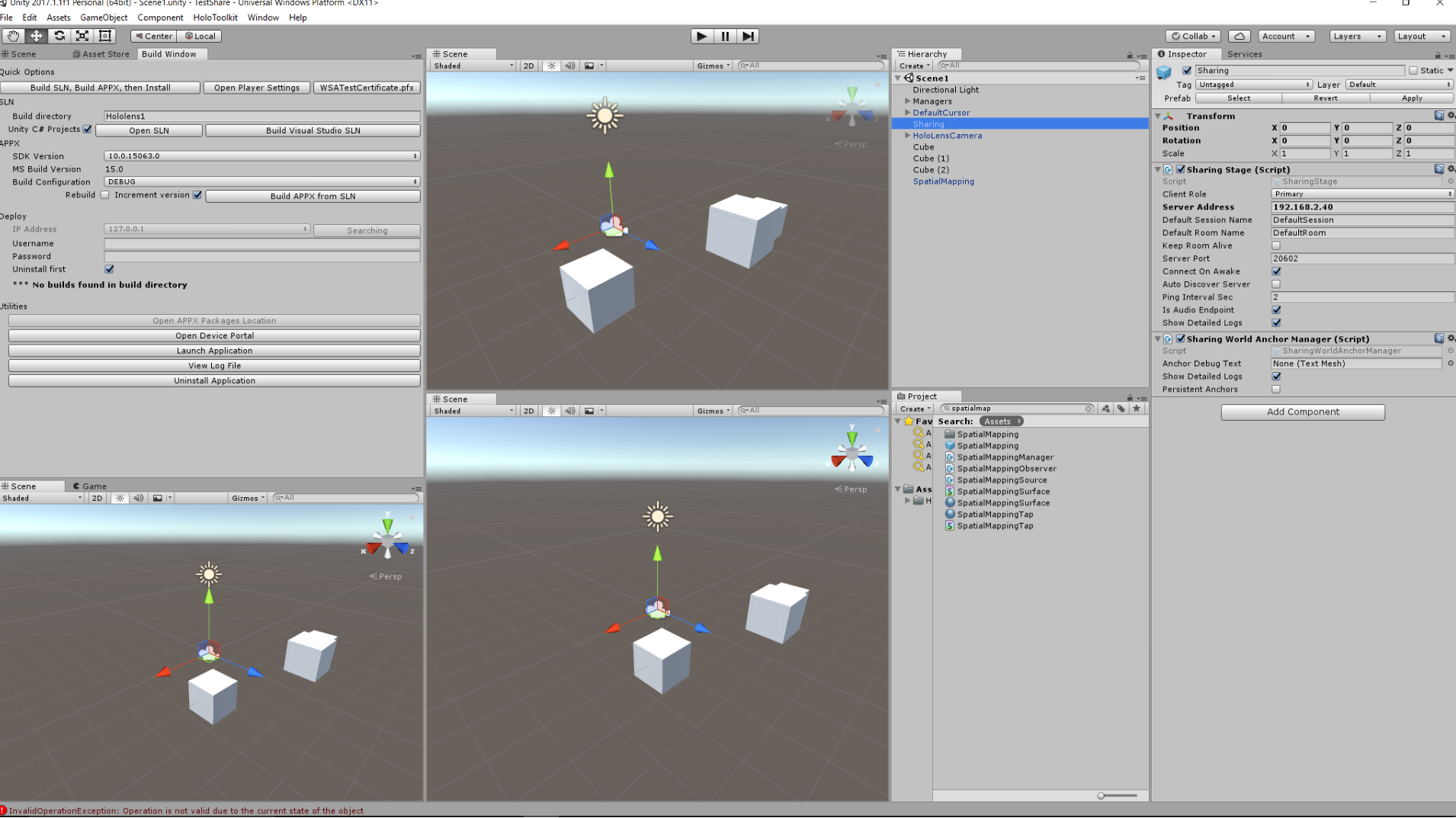Viewport: 1456px width, 818px height.
Task: Click the Add Component button
Action: 1302,412
